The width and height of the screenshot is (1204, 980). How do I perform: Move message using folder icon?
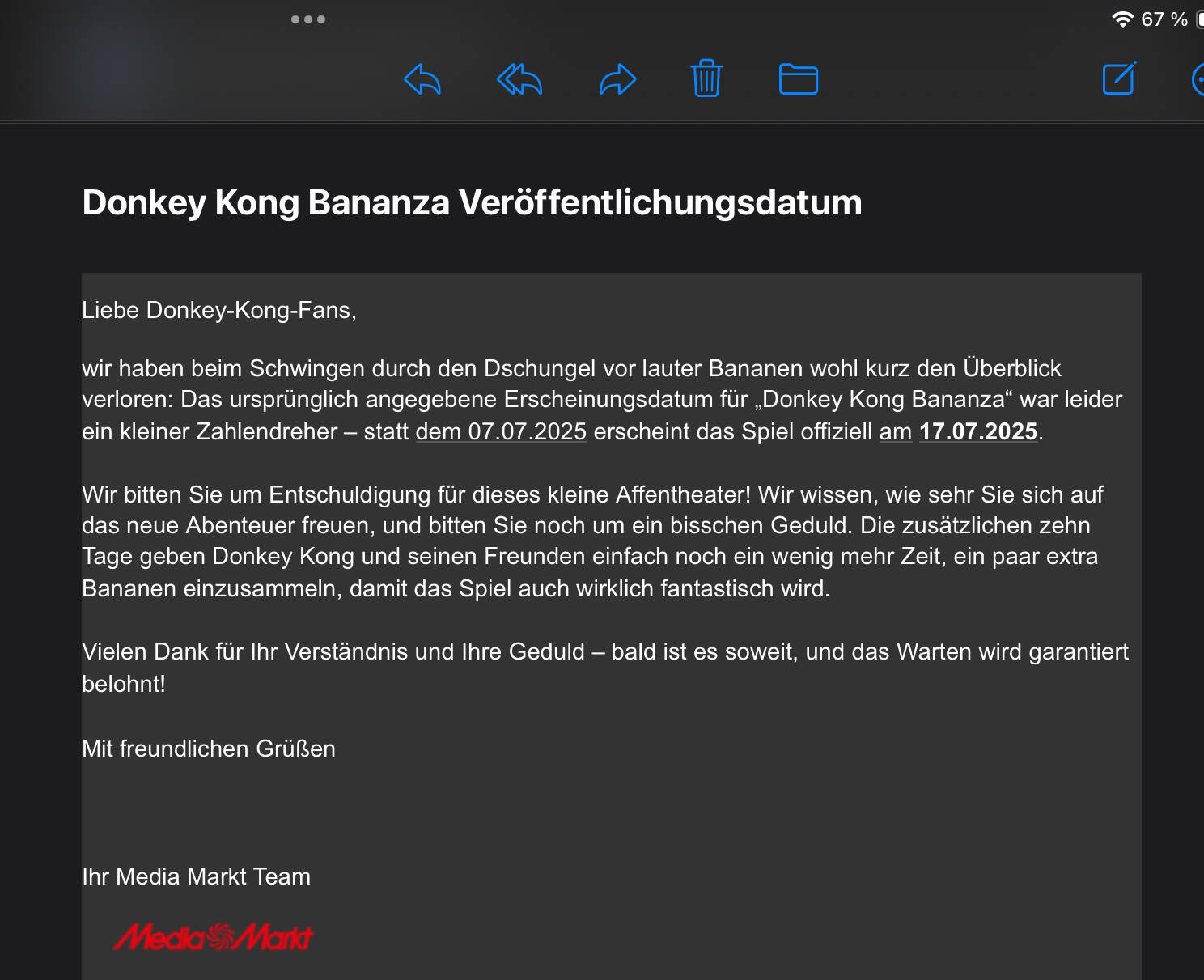(798, 79)
